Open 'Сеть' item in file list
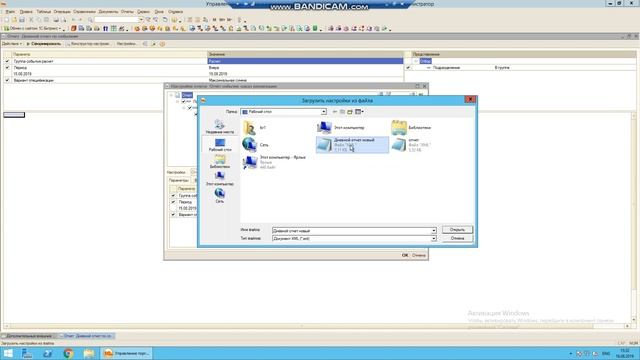The width and height of the screenshot is (640, 360). [x=256, y=144]
